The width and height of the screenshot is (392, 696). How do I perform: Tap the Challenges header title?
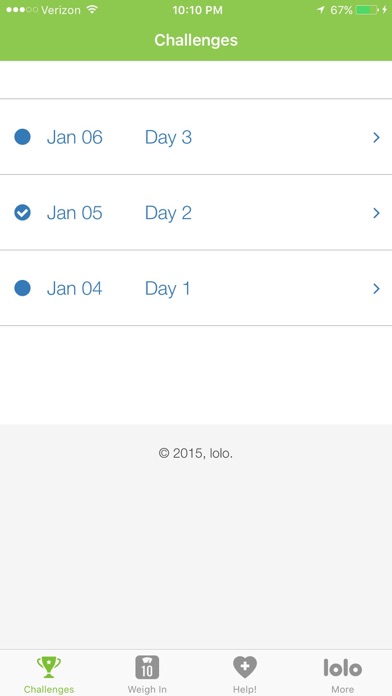[x=196, y=40]
